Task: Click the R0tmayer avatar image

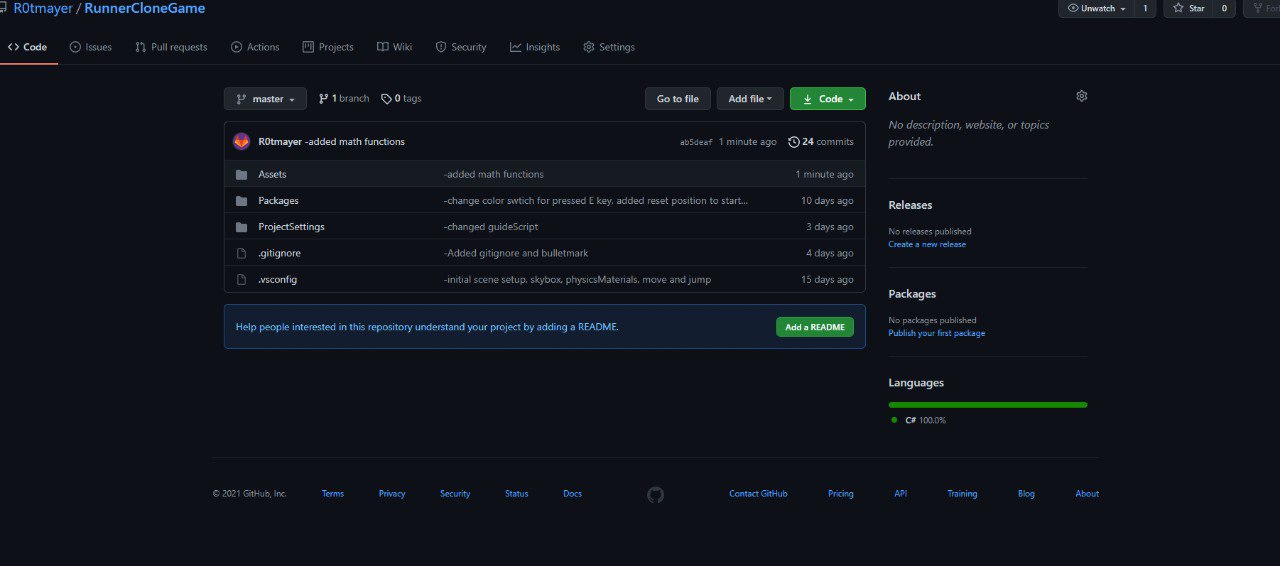Action: pos(241,141)
